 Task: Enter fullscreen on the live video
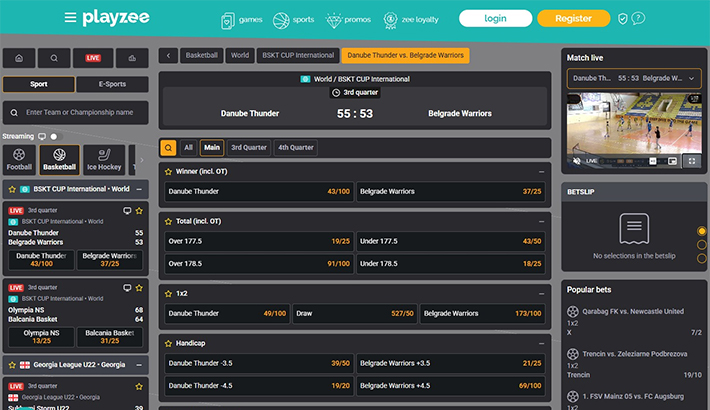pos(692,161)
